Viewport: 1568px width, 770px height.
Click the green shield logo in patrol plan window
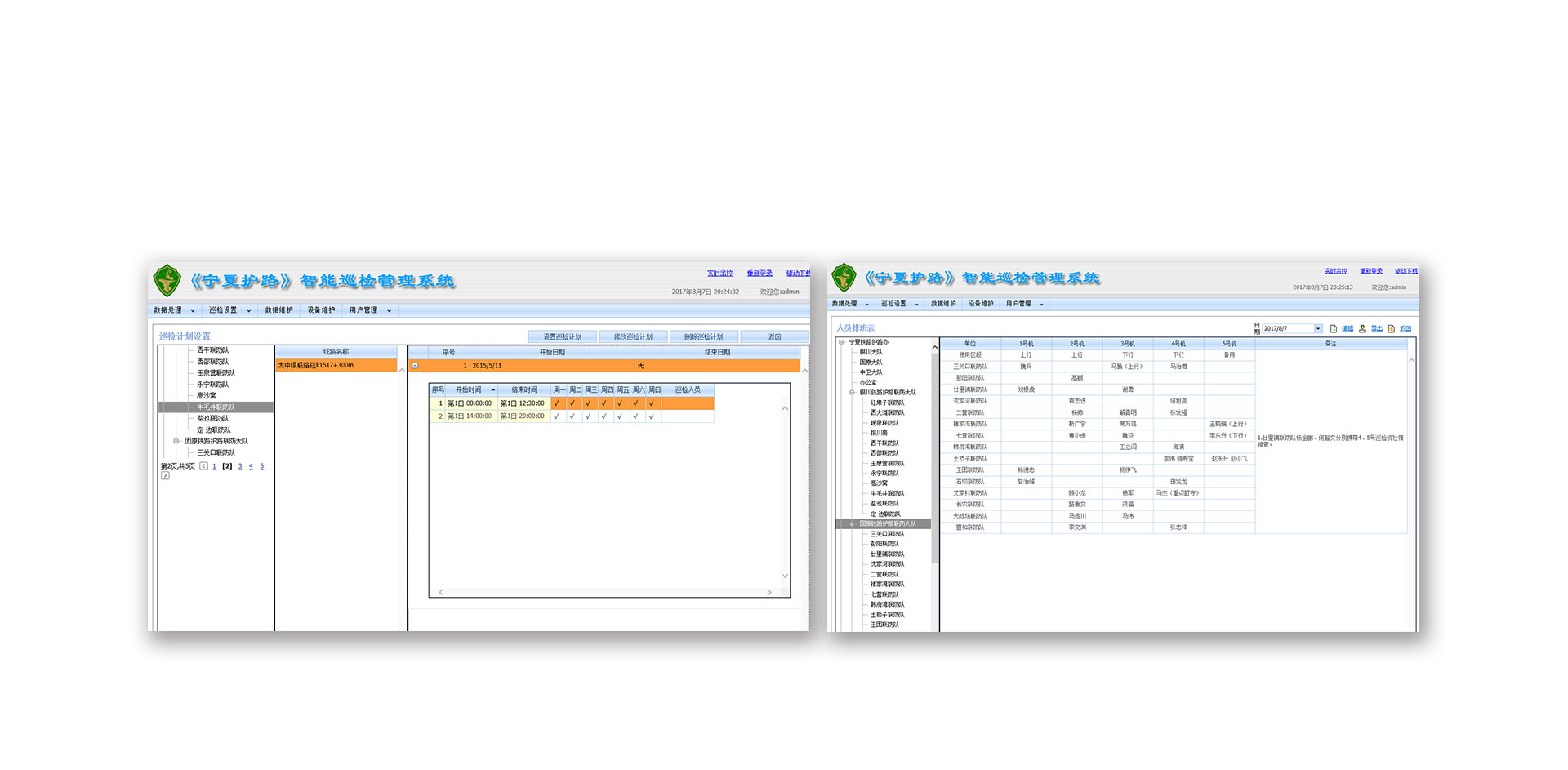pos(167,280)
